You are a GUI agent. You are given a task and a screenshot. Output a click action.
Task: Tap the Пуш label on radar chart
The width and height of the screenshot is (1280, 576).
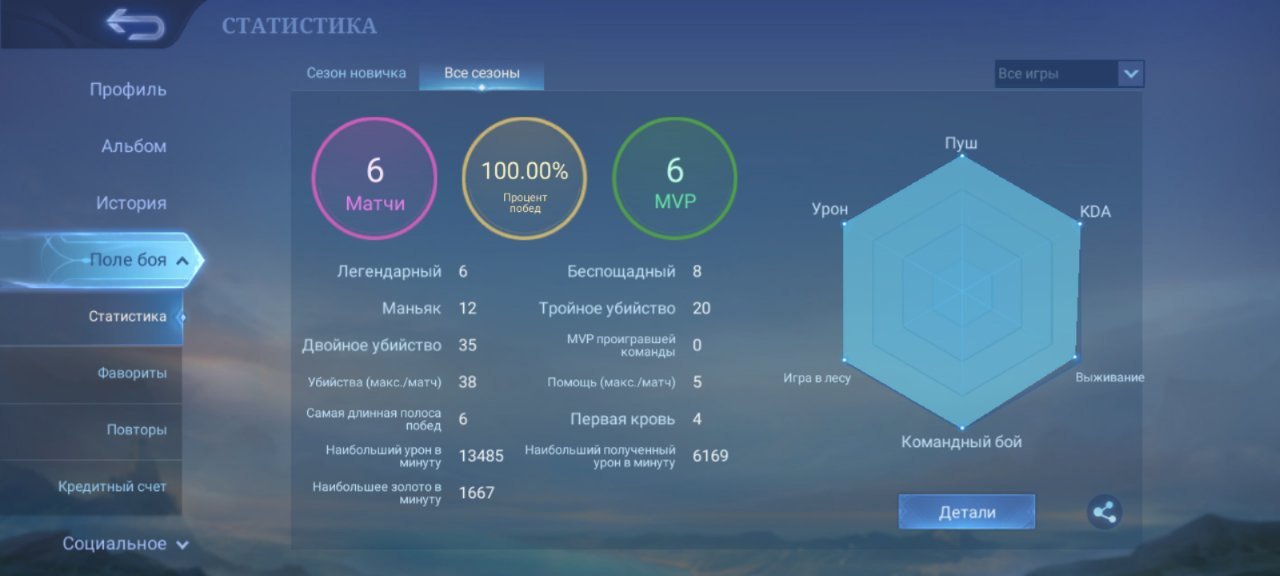point(961,143)
